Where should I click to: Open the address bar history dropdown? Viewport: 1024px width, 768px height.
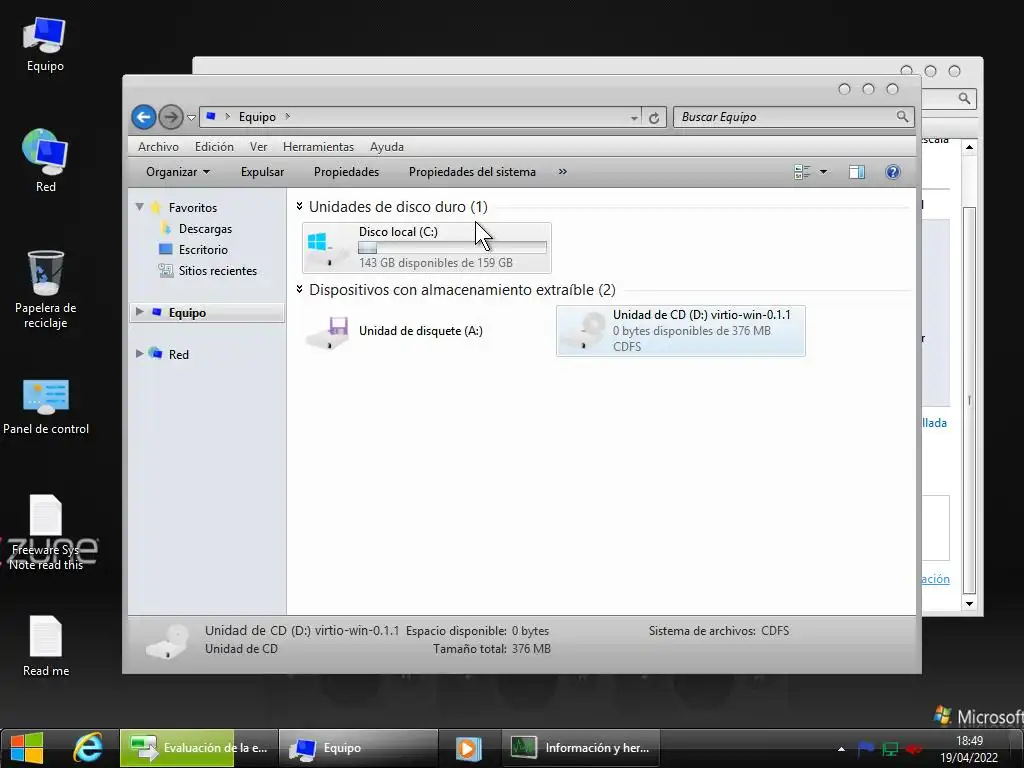(x=634, y=118)
